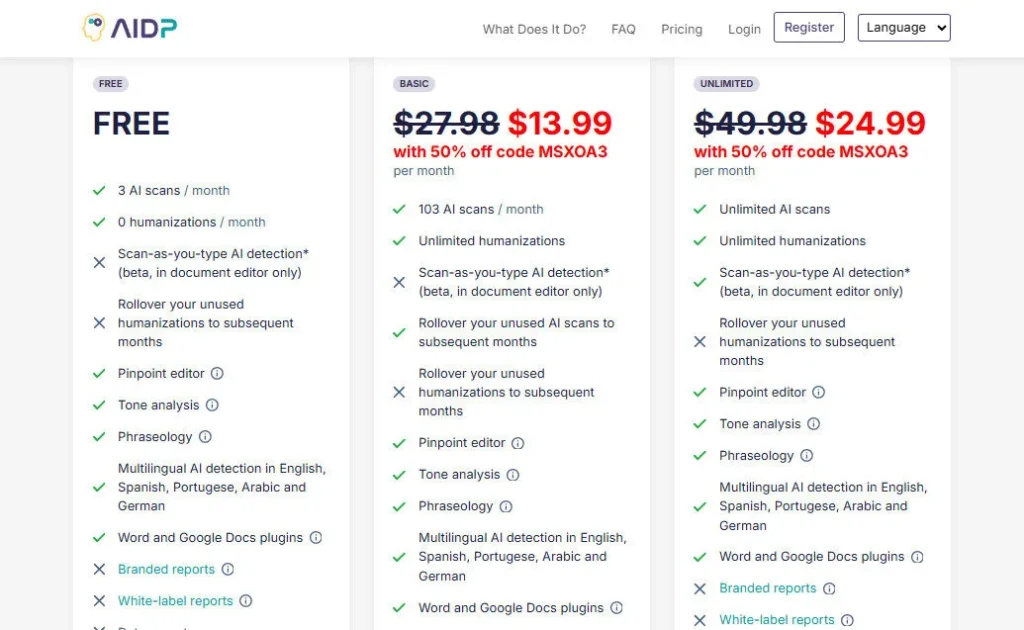This screenshot has width=1024, height=630.
Task: Go to the FAQ section
Action: pos(623,29)
